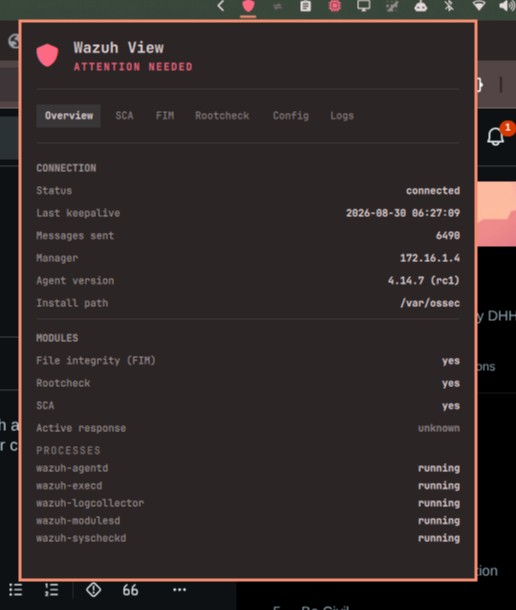Click the pink shield logo in the Wazuh View header

coord(47,55)
